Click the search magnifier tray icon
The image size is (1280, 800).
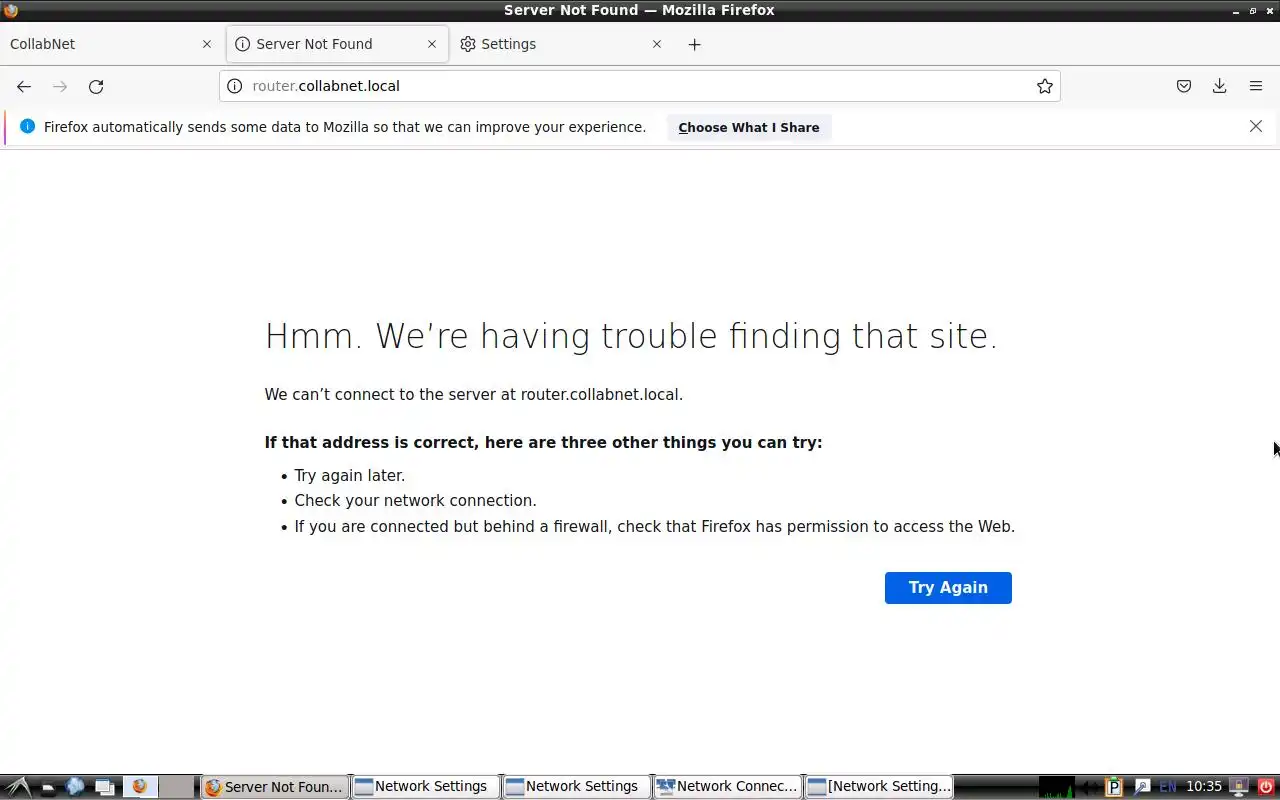[1141, 787]
